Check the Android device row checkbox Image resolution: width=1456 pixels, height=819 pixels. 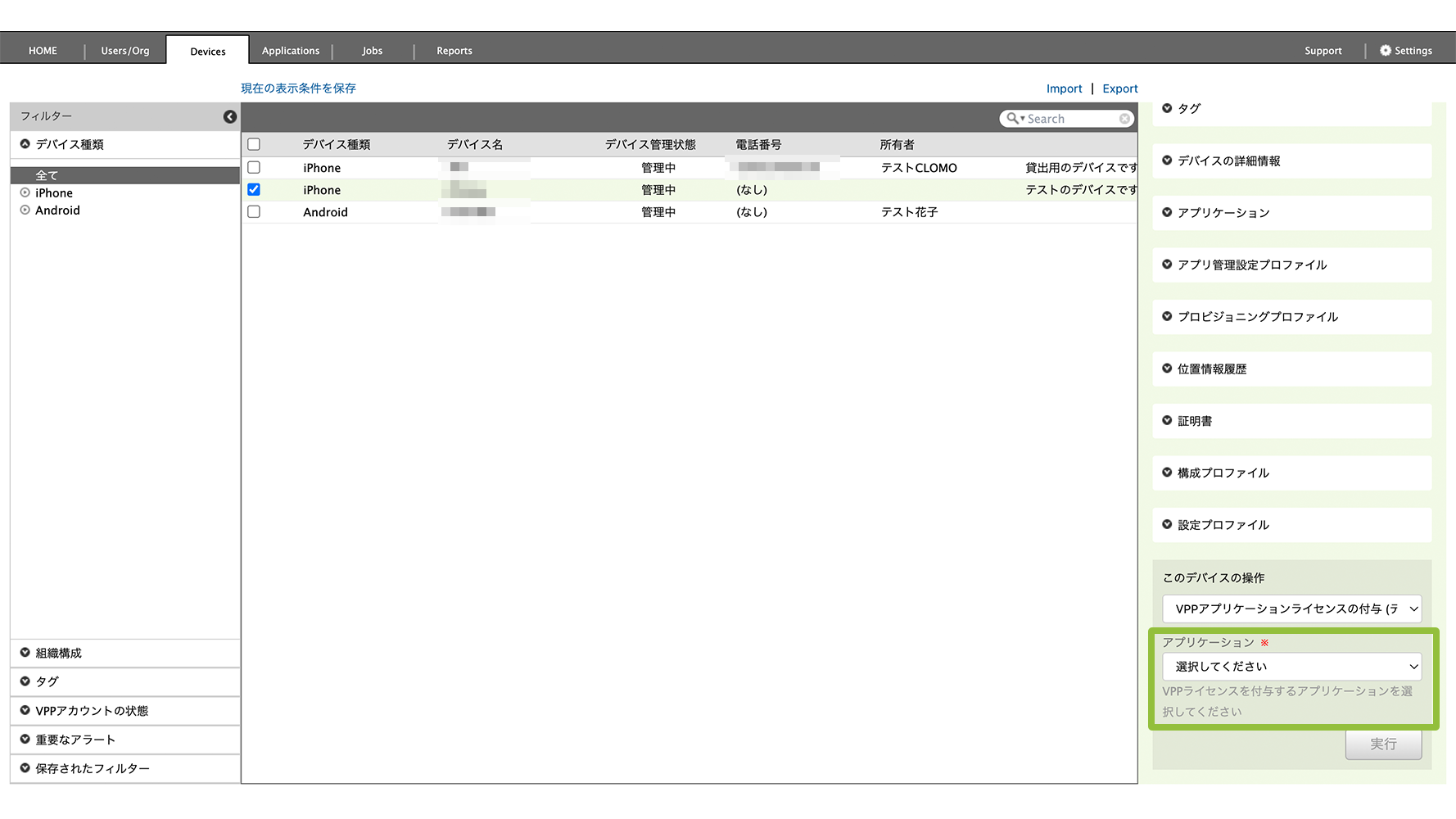click(x=254, y=211)
